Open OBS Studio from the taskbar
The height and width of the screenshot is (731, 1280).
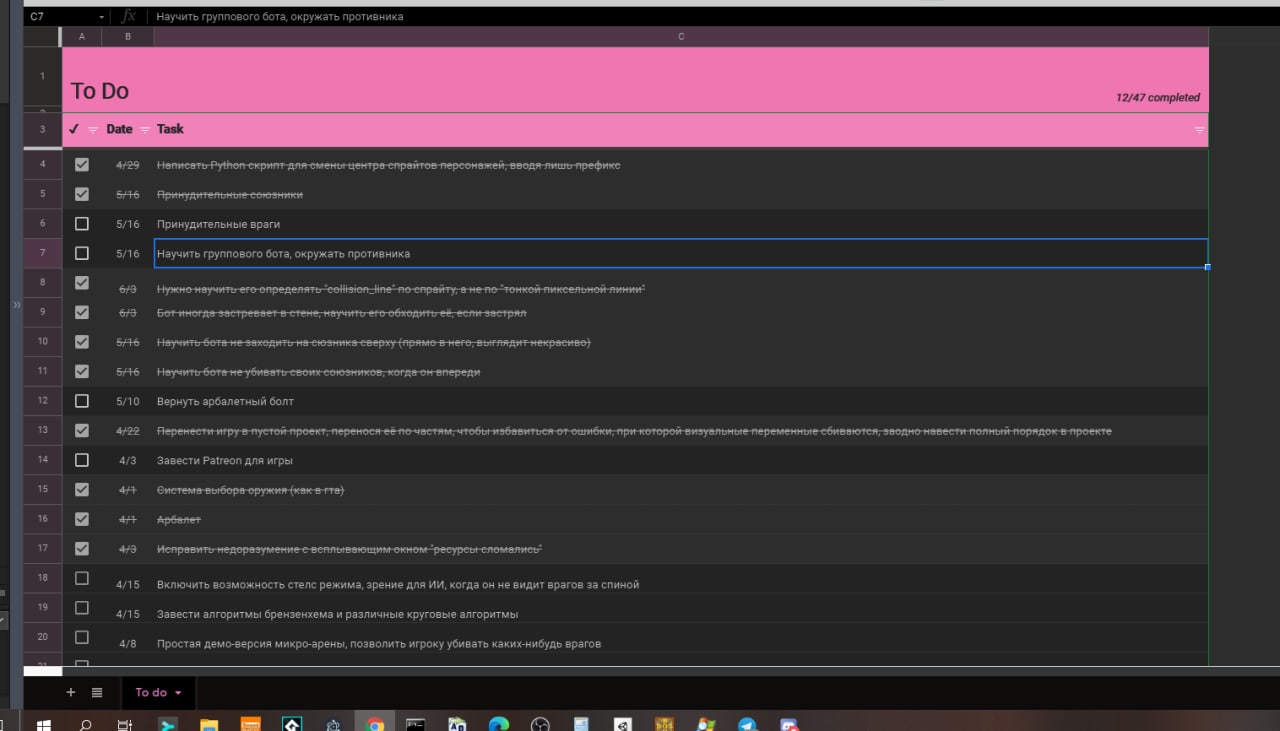(540, 725)
